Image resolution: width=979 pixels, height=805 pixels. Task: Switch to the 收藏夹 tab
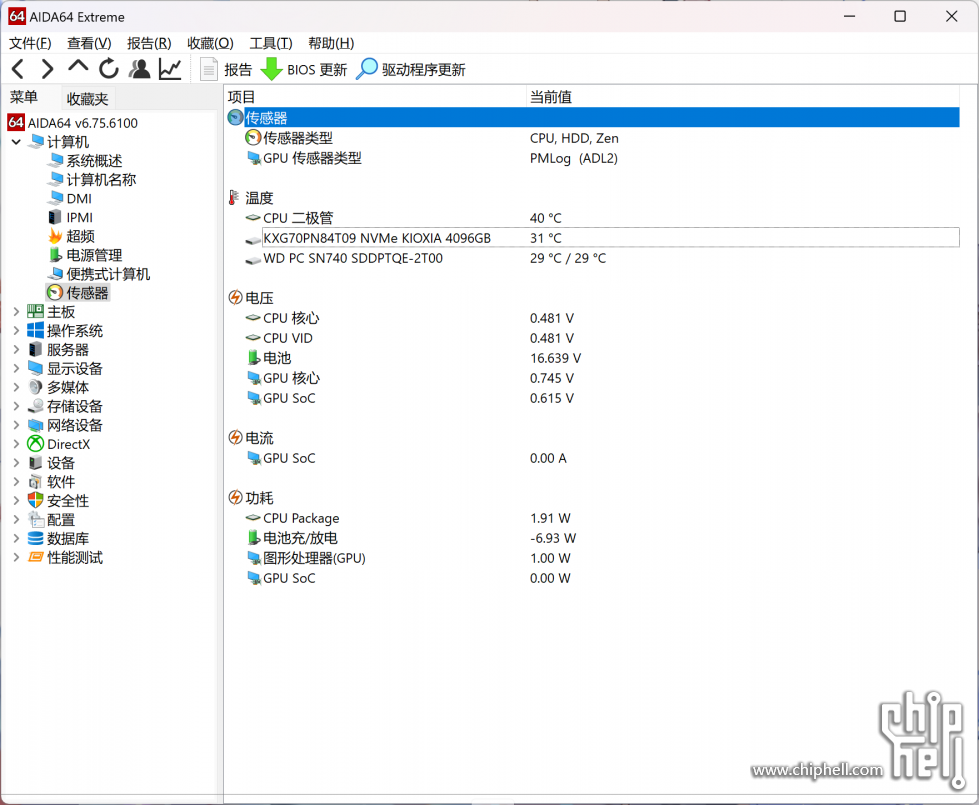pos(87,99)
